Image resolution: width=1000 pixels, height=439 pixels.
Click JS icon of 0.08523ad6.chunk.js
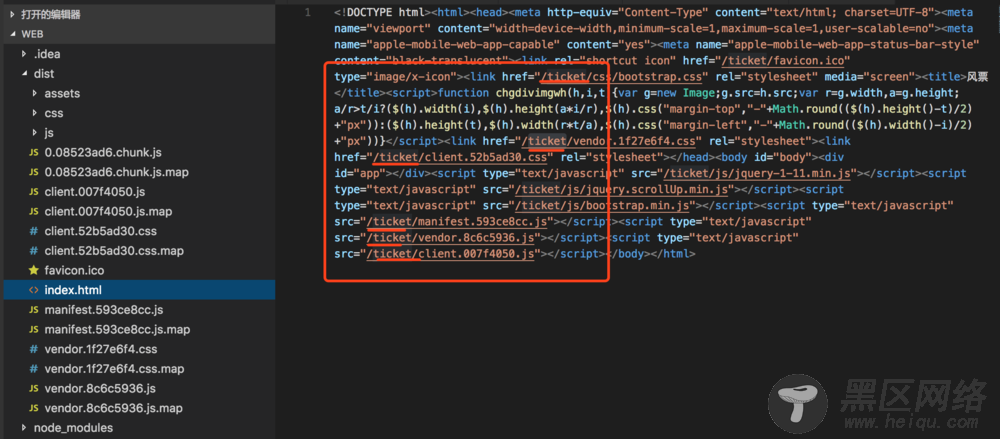tap(33, 153)
